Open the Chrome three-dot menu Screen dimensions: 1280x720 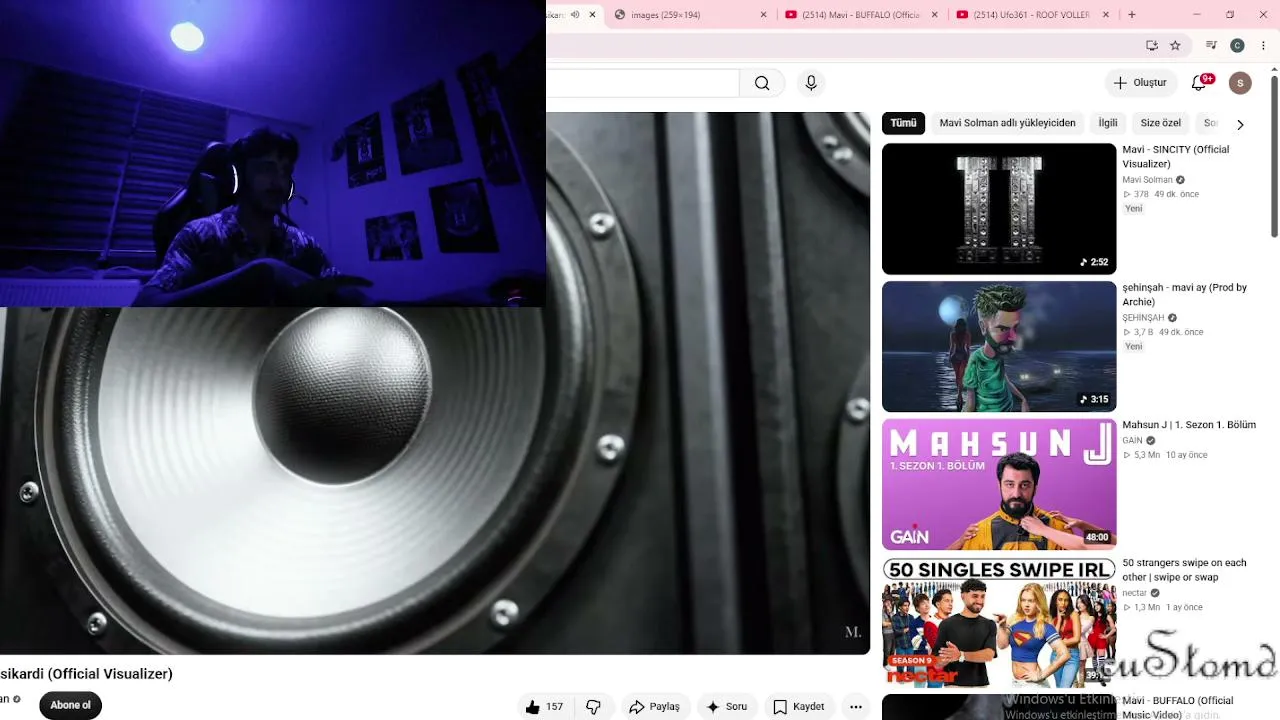click(x=1262, y=45)
